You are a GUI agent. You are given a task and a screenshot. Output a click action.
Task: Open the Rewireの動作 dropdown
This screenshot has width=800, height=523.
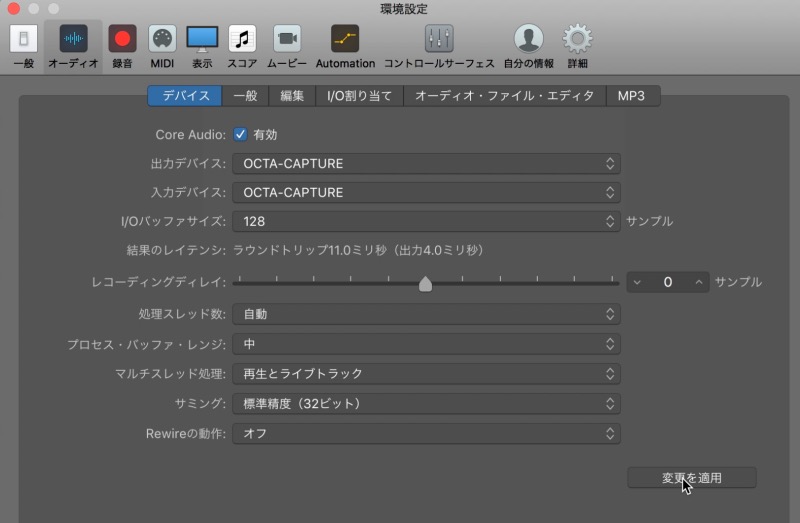(x=427, y=434)
